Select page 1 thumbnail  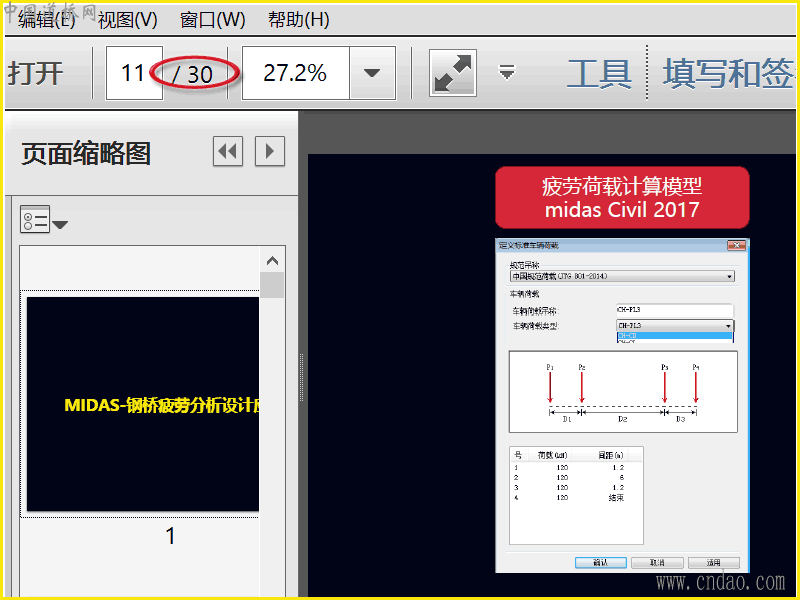click(x=143, y=404)
